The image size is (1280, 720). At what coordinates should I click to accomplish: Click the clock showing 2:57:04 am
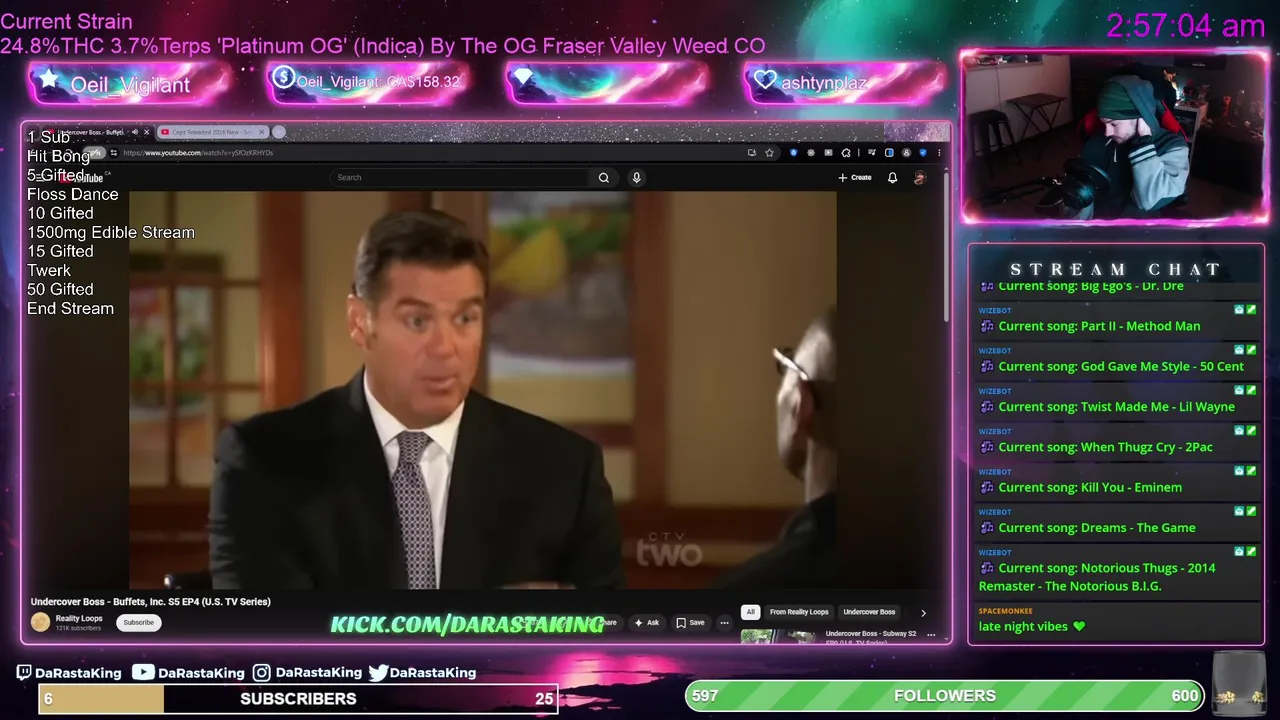(x=1185, y=26)
